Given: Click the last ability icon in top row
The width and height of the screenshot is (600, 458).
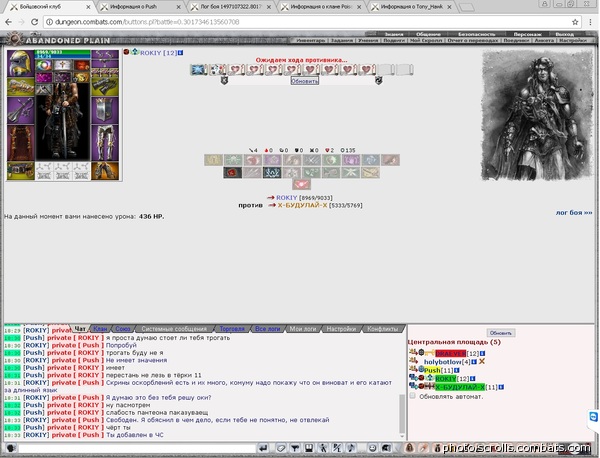Looking at the screenshot, I should 390,160.
